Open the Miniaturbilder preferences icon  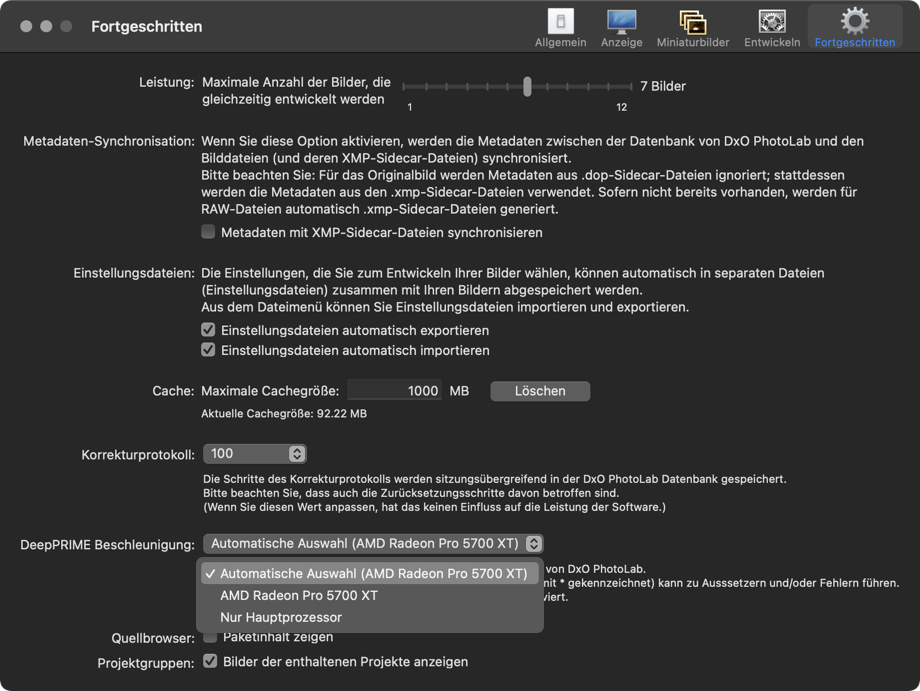(693, 22)
